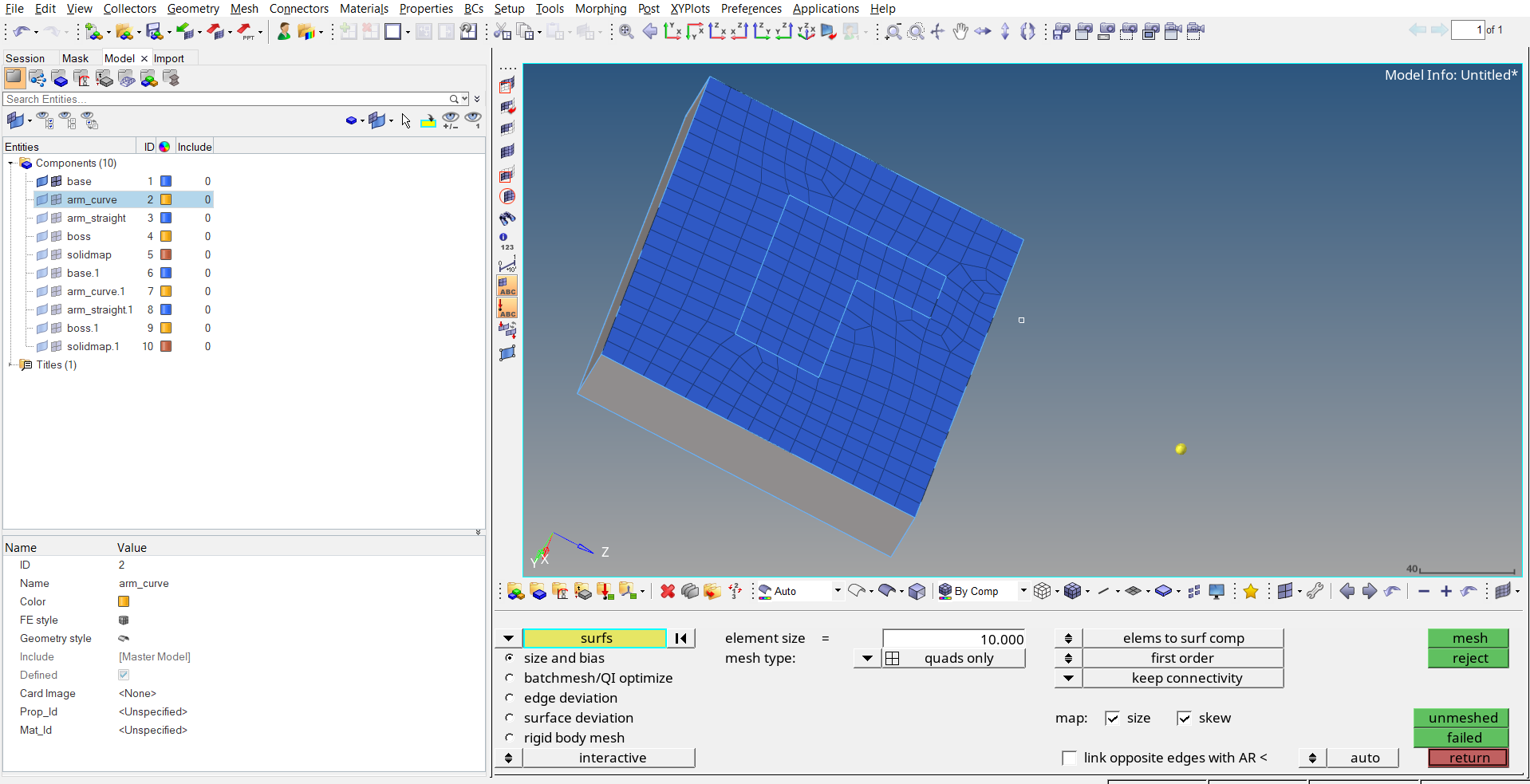
Task: Click the Isolate Only eye icon
Action: click(x=473, y=120)
